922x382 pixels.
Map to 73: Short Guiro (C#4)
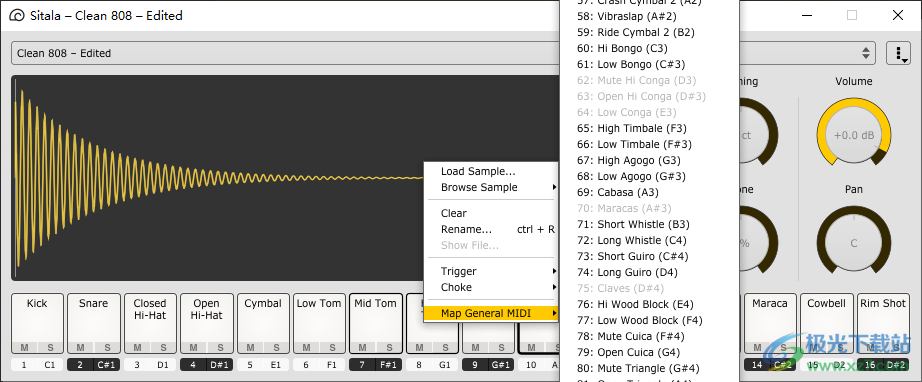point(649,256)
